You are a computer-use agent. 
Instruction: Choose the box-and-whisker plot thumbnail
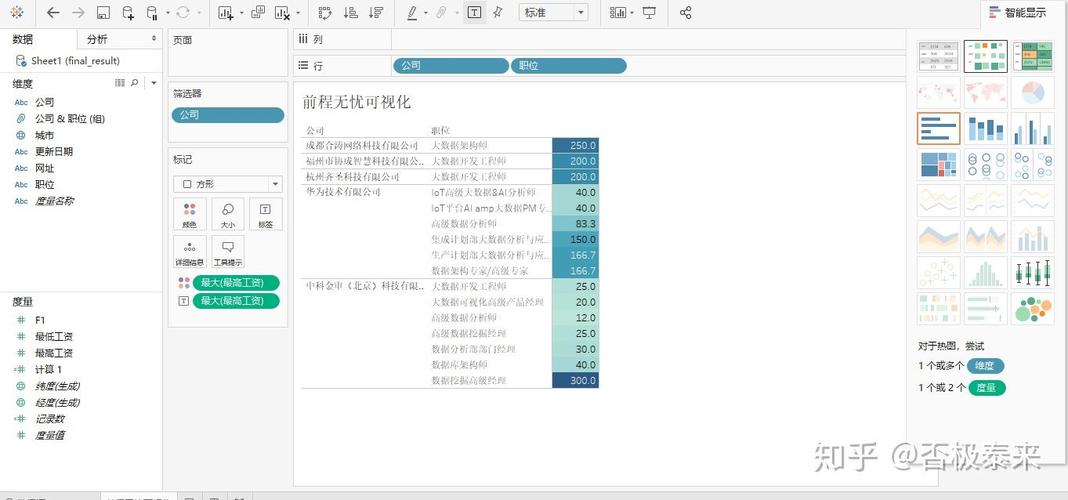[x=1033, y=272]
